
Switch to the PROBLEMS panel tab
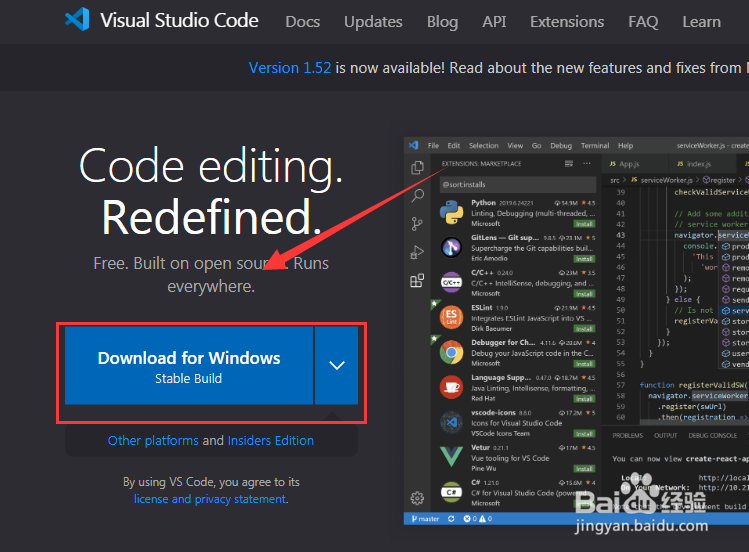coord(628,435)
